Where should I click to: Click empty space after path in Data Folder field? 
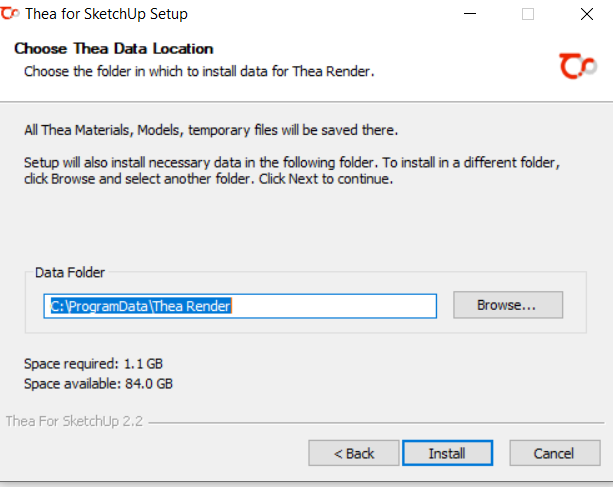332,306
